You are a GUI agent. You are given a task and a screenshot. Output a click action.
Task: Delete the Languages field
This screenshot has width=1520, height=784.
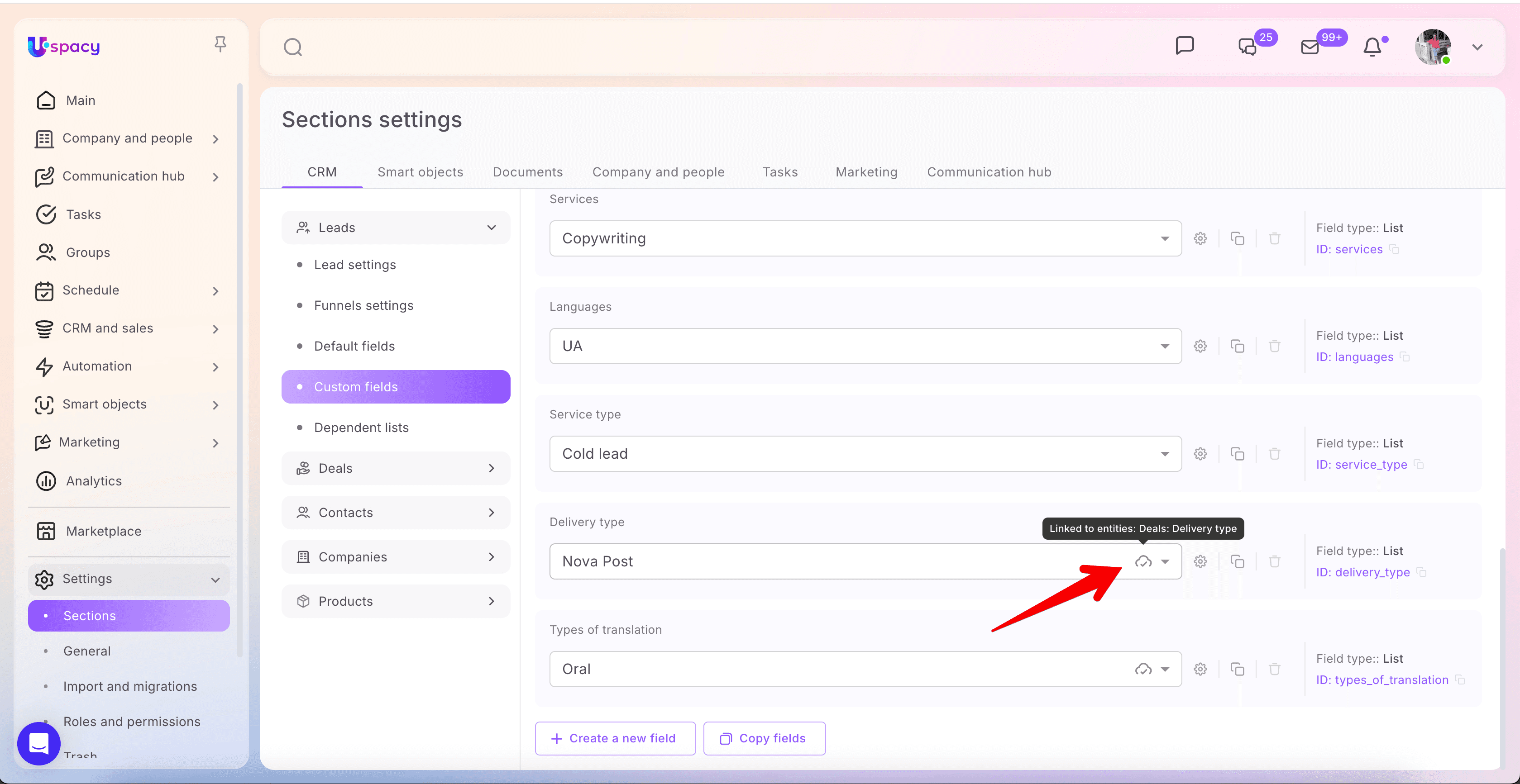pos(1275,346)
